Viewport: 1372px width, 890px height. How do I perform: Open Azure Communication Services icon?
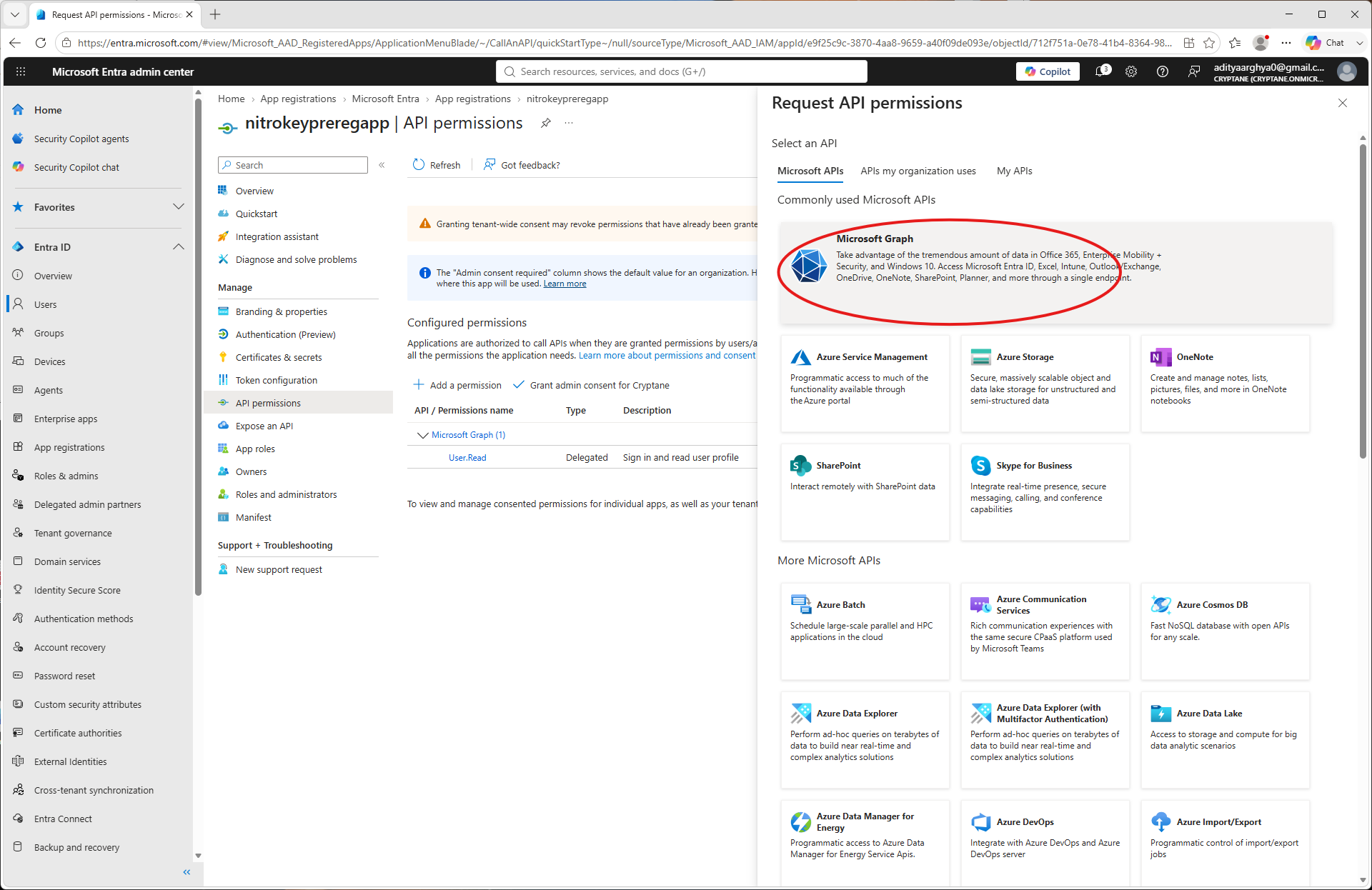point(980,605)
